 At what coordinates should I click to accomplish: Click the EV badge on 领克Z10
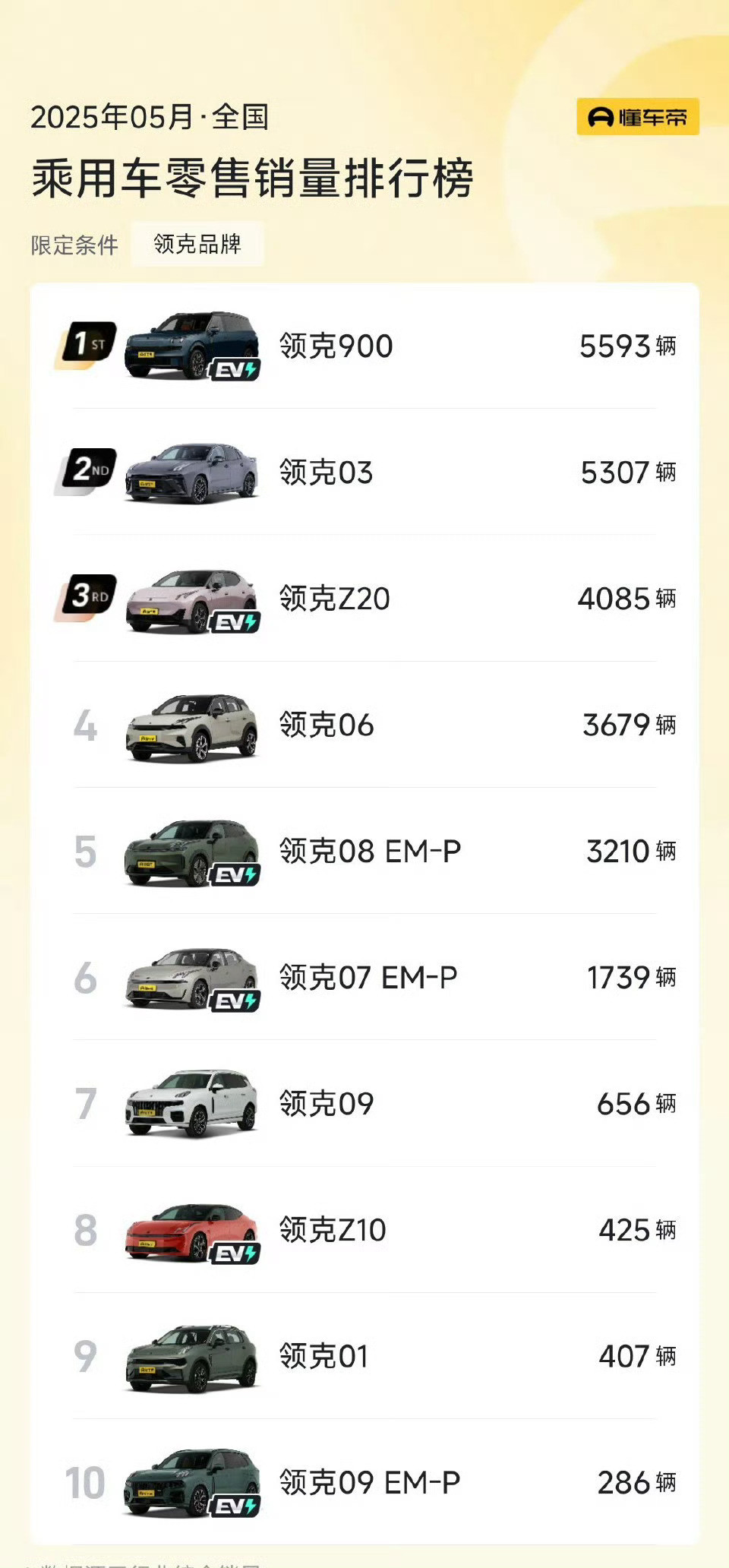(x=235, y=1253)
